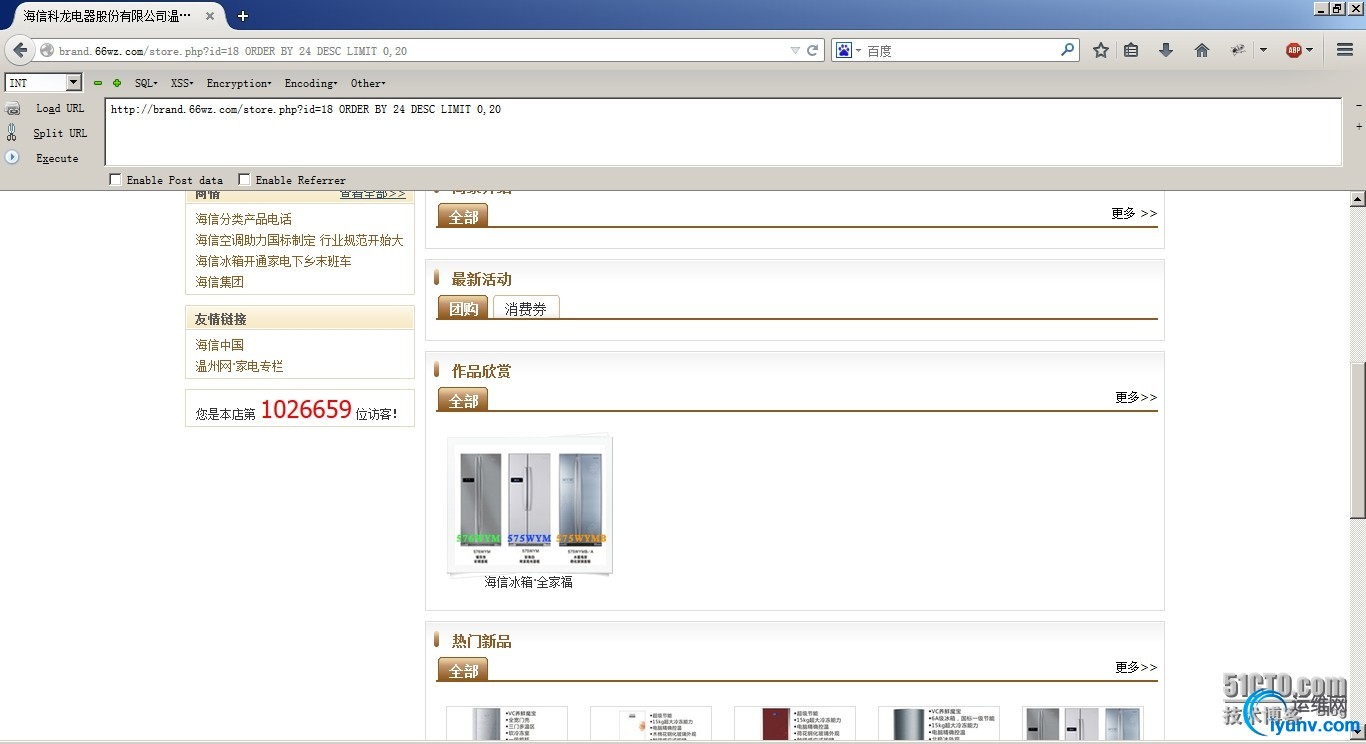
Task: Click the Adblock Plus ABP icon
Action: coord(1294,50)
